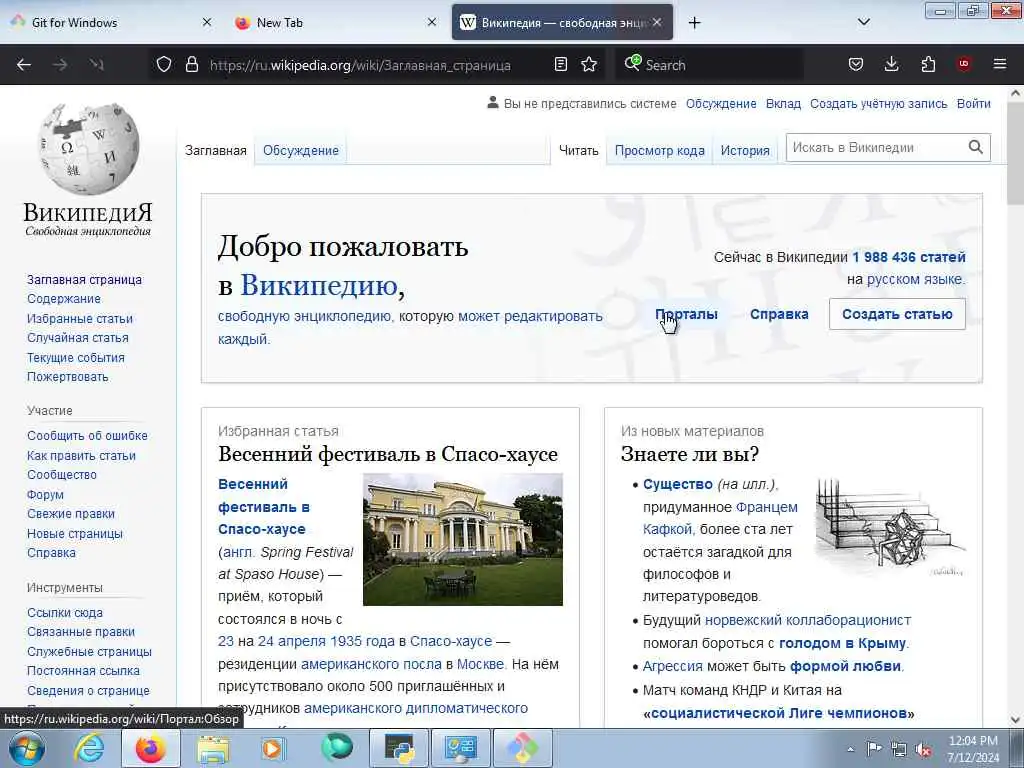This screenshot has width=1024, height=768.
Task: Open the История tab
Action: [x=745, y=151]
